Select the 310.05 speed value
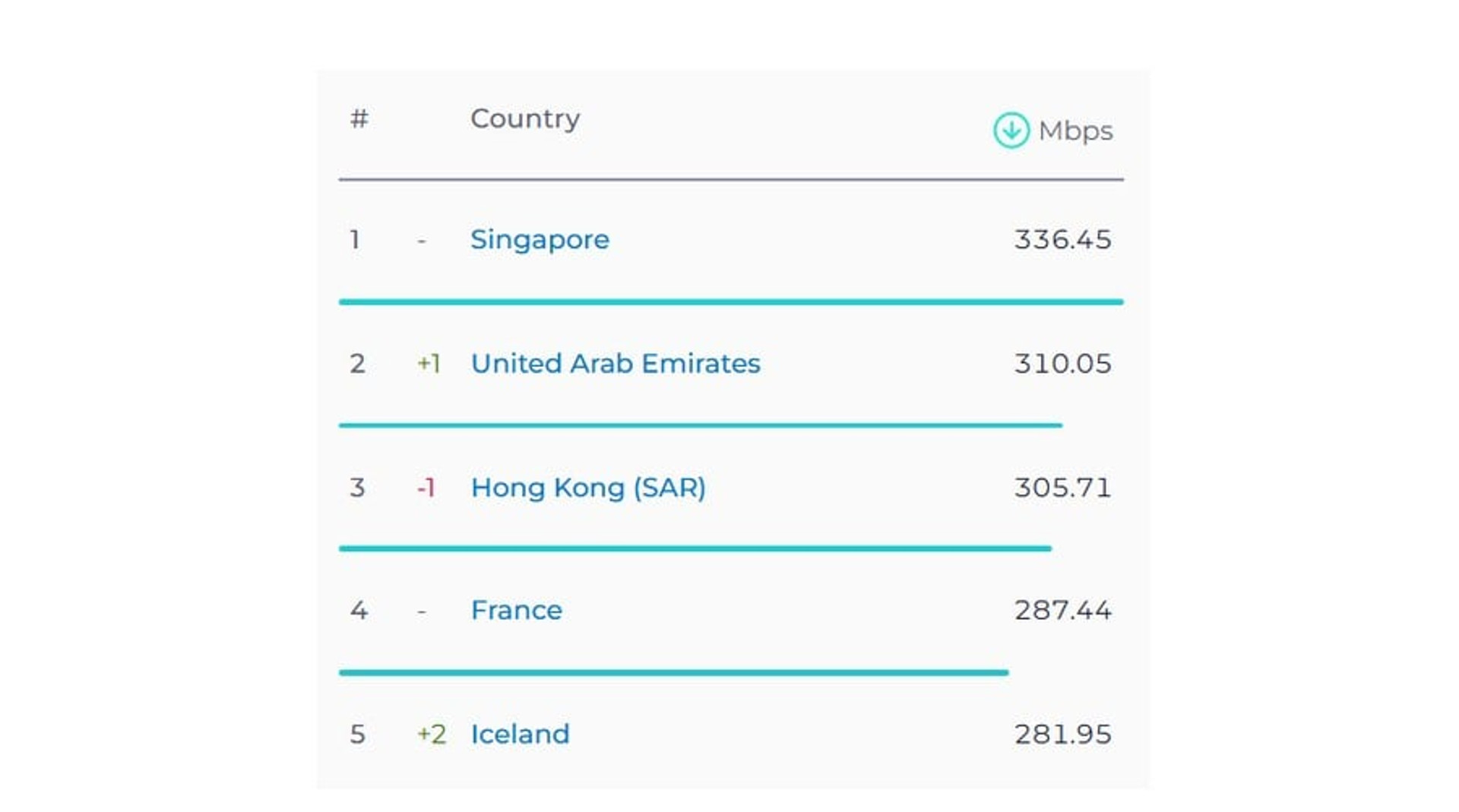Viewport: 1459px width, 812px height. point(1062,364)
